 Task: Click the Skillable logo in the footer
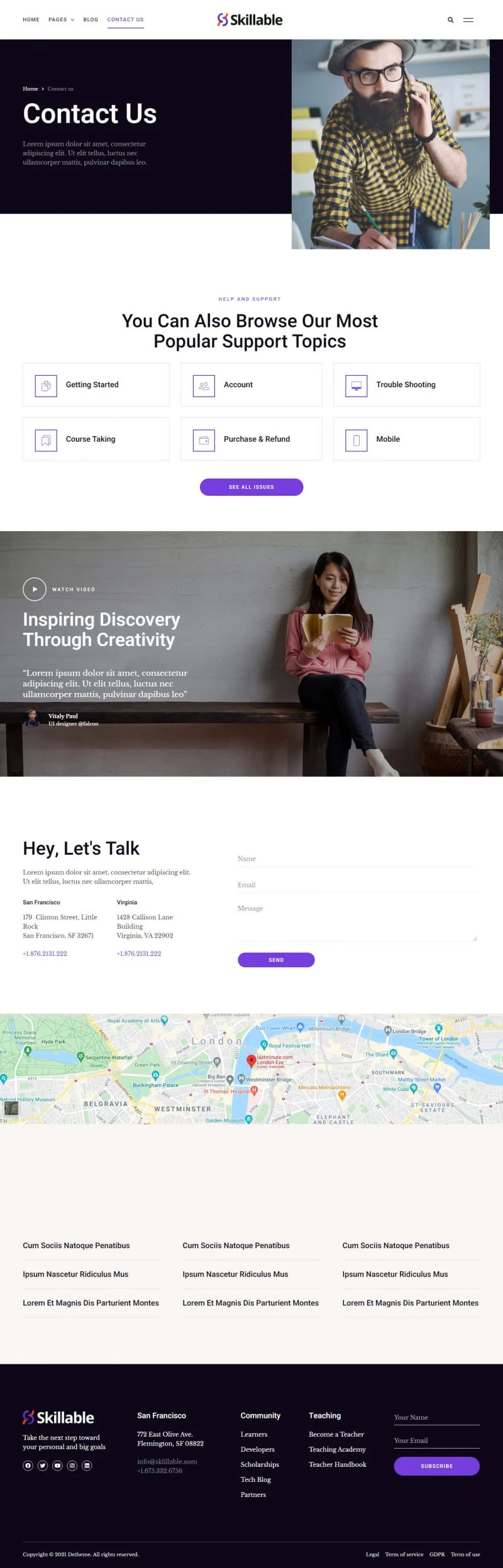[58, 1417]
